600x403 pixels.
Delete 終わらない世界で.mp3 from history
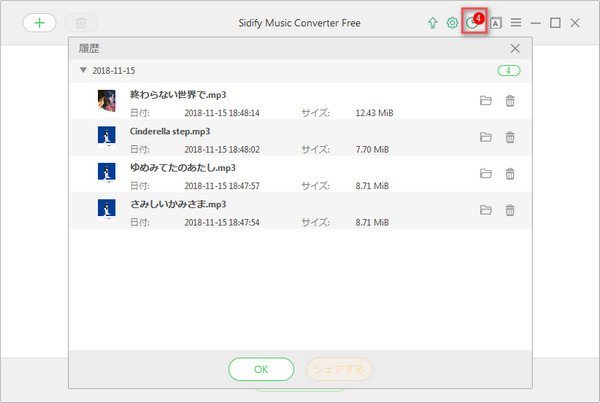click(510, 101)
